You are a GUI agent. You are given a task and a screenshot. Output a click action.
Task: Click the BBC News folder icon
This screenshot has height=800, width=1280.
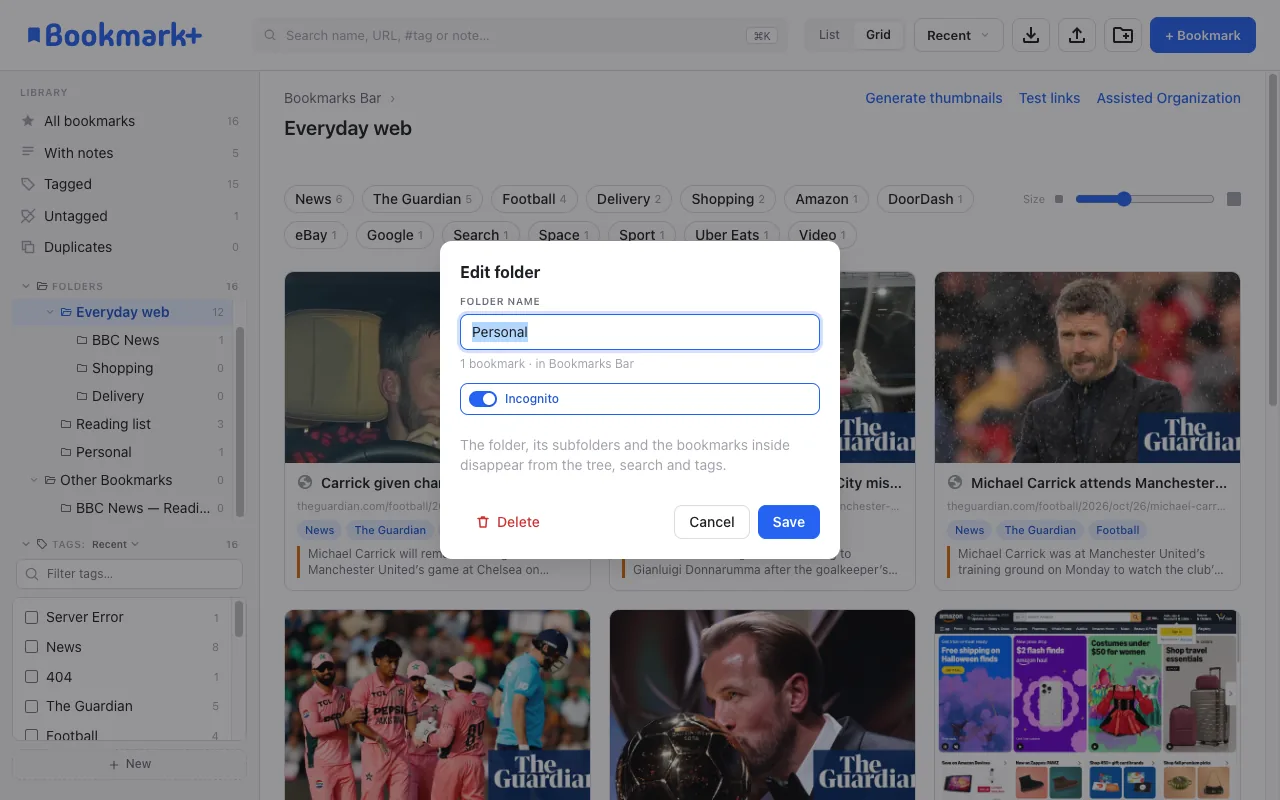click(82, 340)
